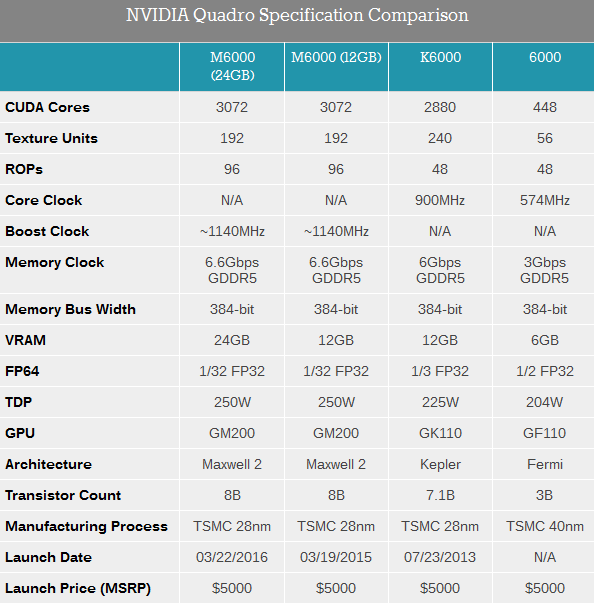Click the 'ROPs' row label
594x604 pixels.
pos(24,169)
